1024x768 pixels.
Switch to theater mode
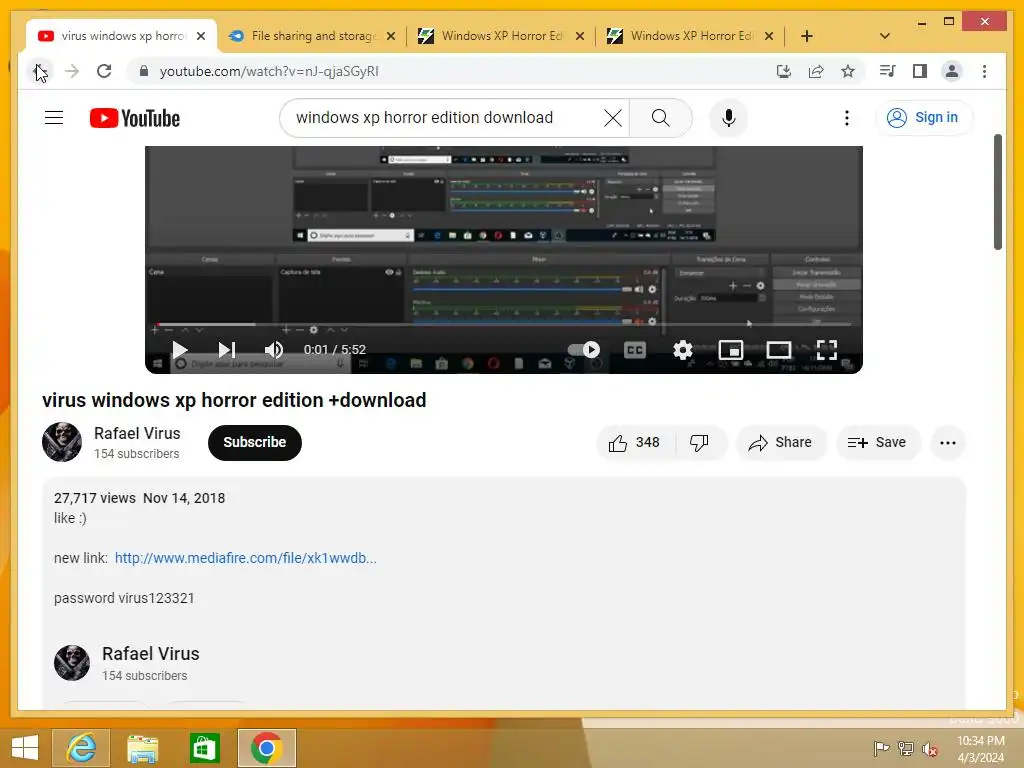(778, 350)
